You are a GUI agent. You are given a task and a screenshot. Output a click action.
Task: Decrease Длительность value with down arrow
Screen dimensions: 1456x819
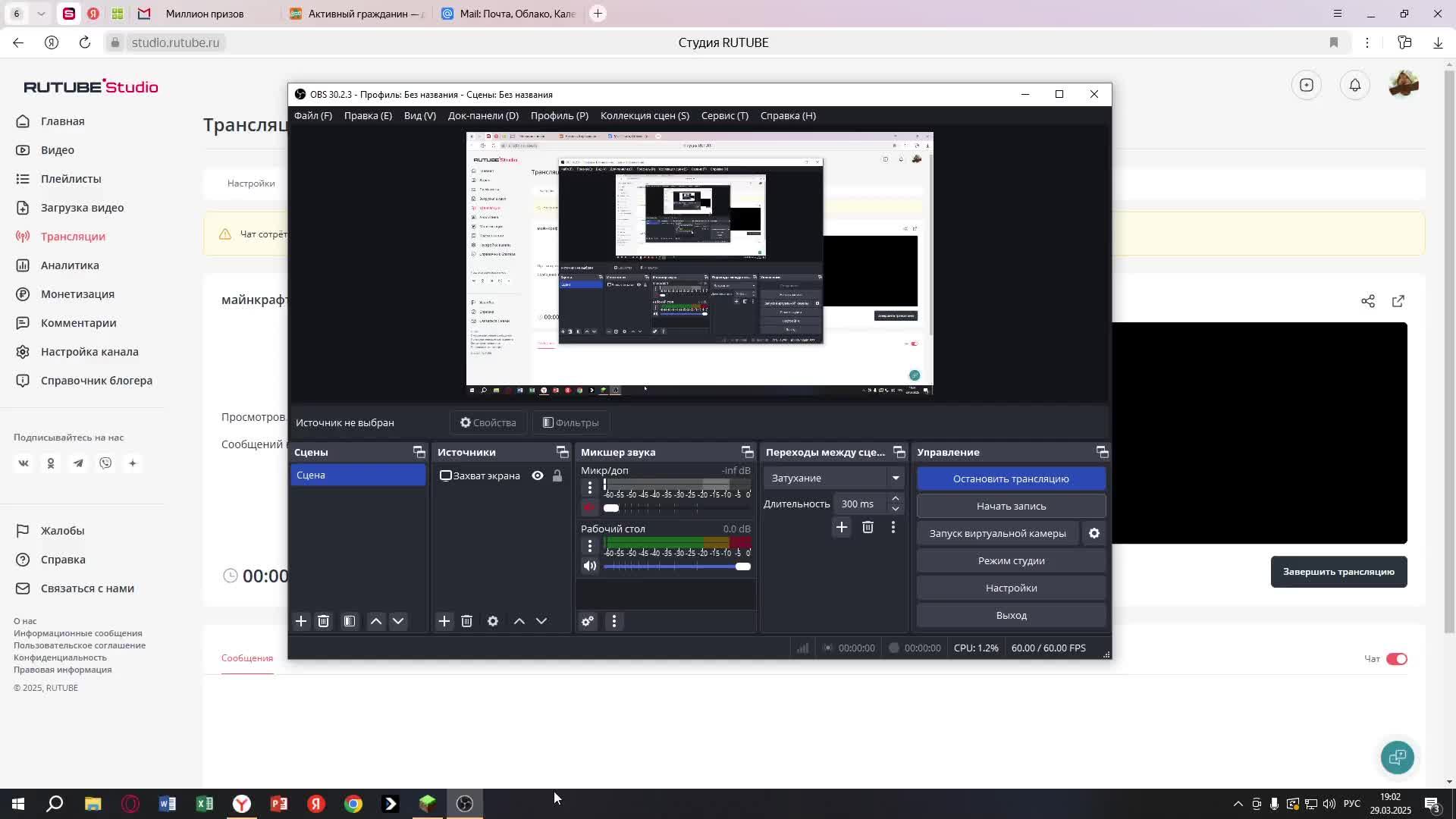(x=896, y=509)
